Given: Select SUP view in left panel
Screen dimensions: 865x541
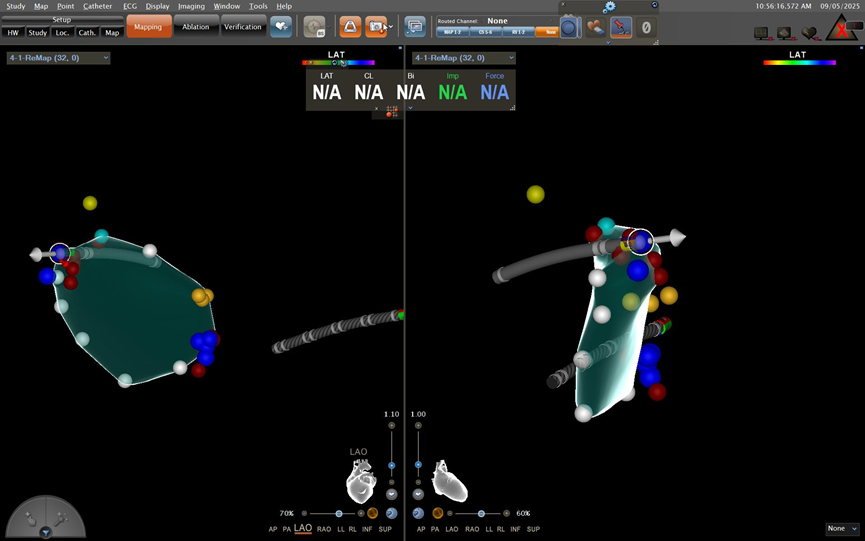Looking at the screenshot, I should pyautogui.click(x=385, y=528).
